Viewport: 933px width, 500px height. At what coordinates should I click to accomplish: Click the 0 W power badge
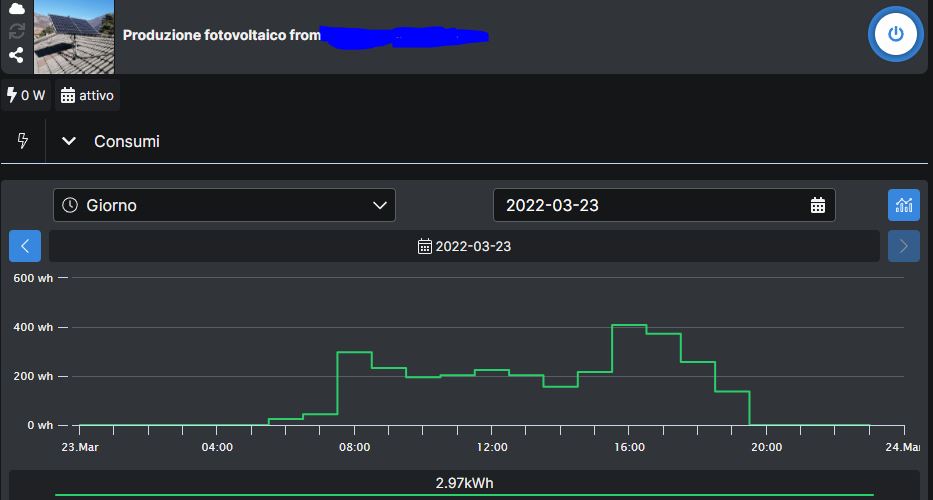coord(26,96)
